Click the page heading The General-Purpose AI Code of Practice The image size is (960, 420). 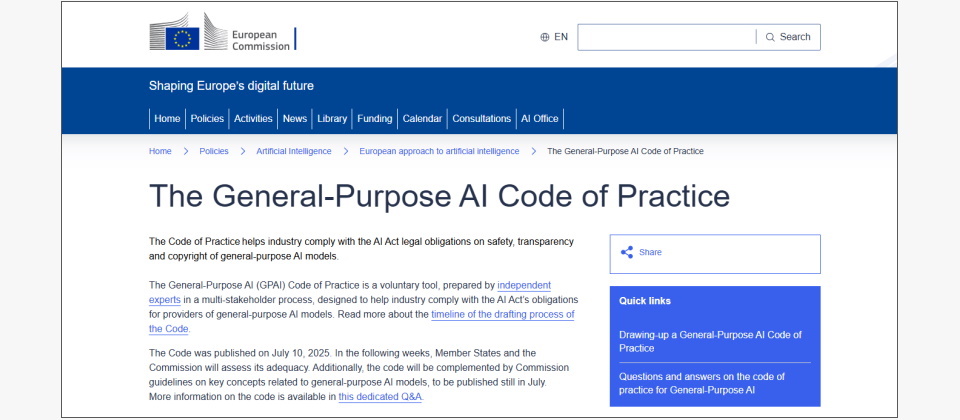point(439,196)
